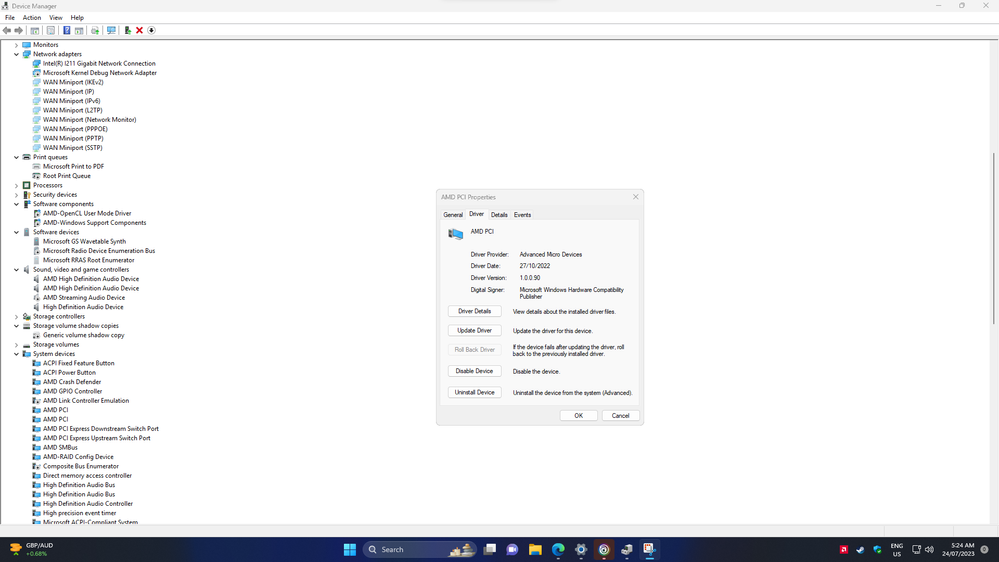Click the taskbar Search box

click(420, 549)
